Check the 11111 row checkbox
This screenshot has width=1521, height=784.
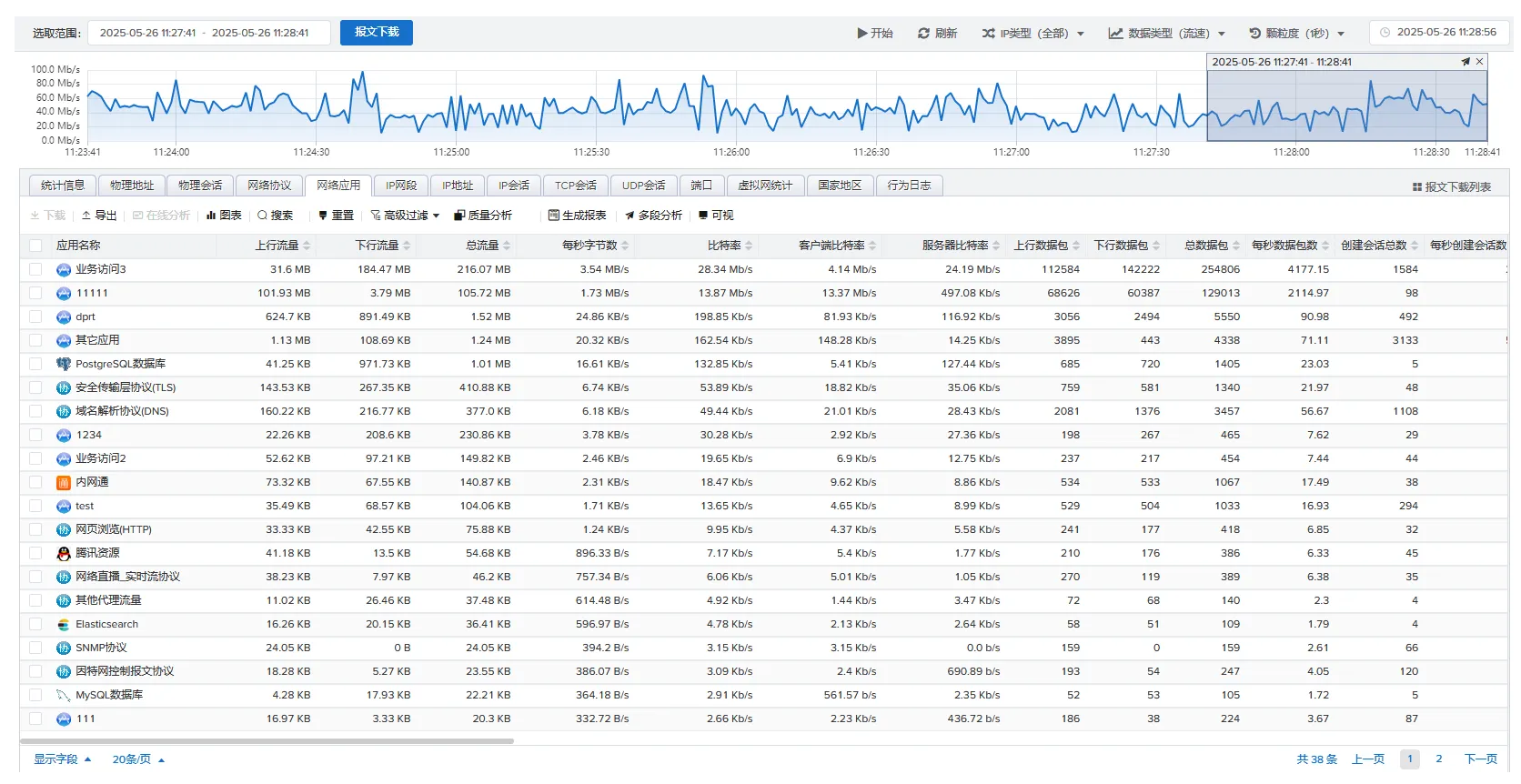(35, 293)
